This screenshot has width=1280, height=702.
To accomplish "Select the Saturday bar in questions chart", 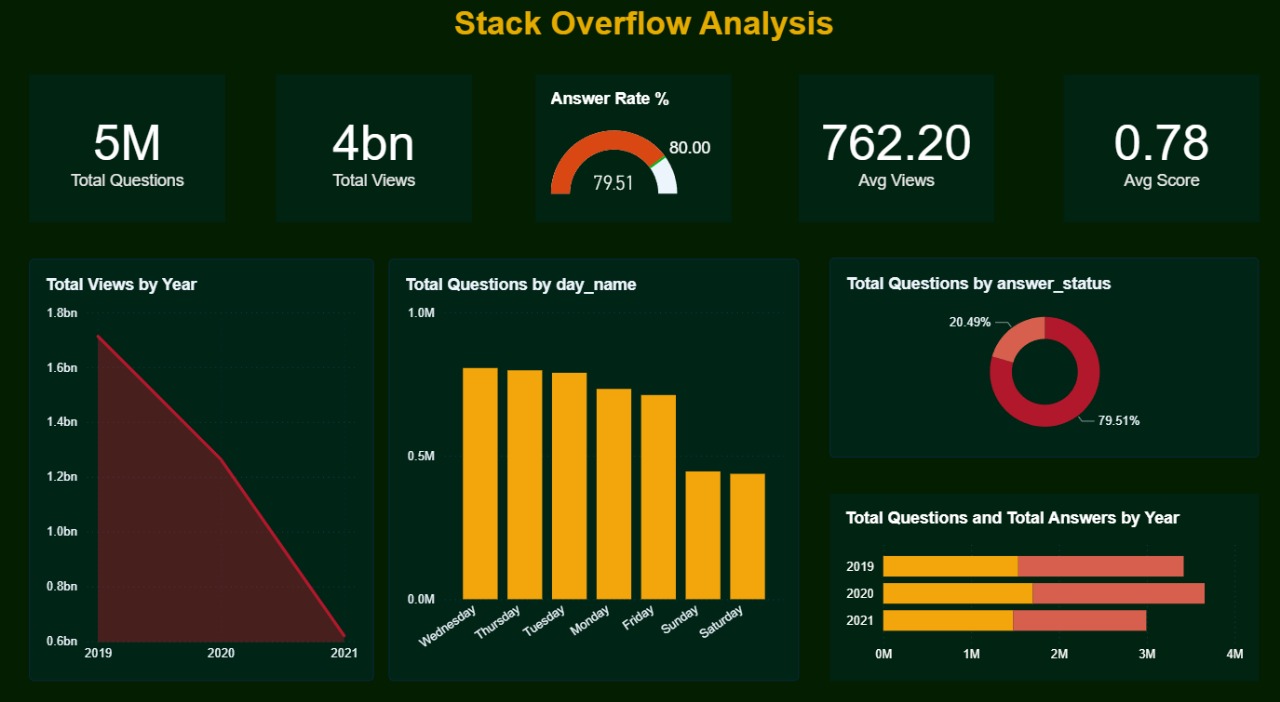I will [747, 535].
